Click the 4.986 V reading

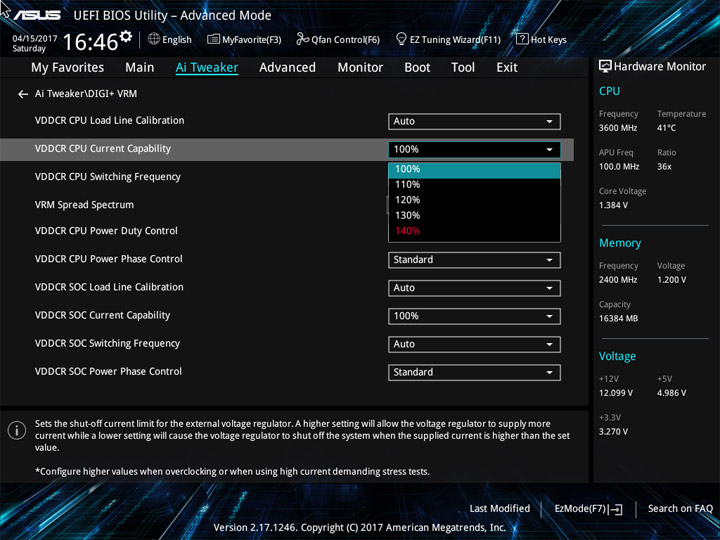(671, 393)
